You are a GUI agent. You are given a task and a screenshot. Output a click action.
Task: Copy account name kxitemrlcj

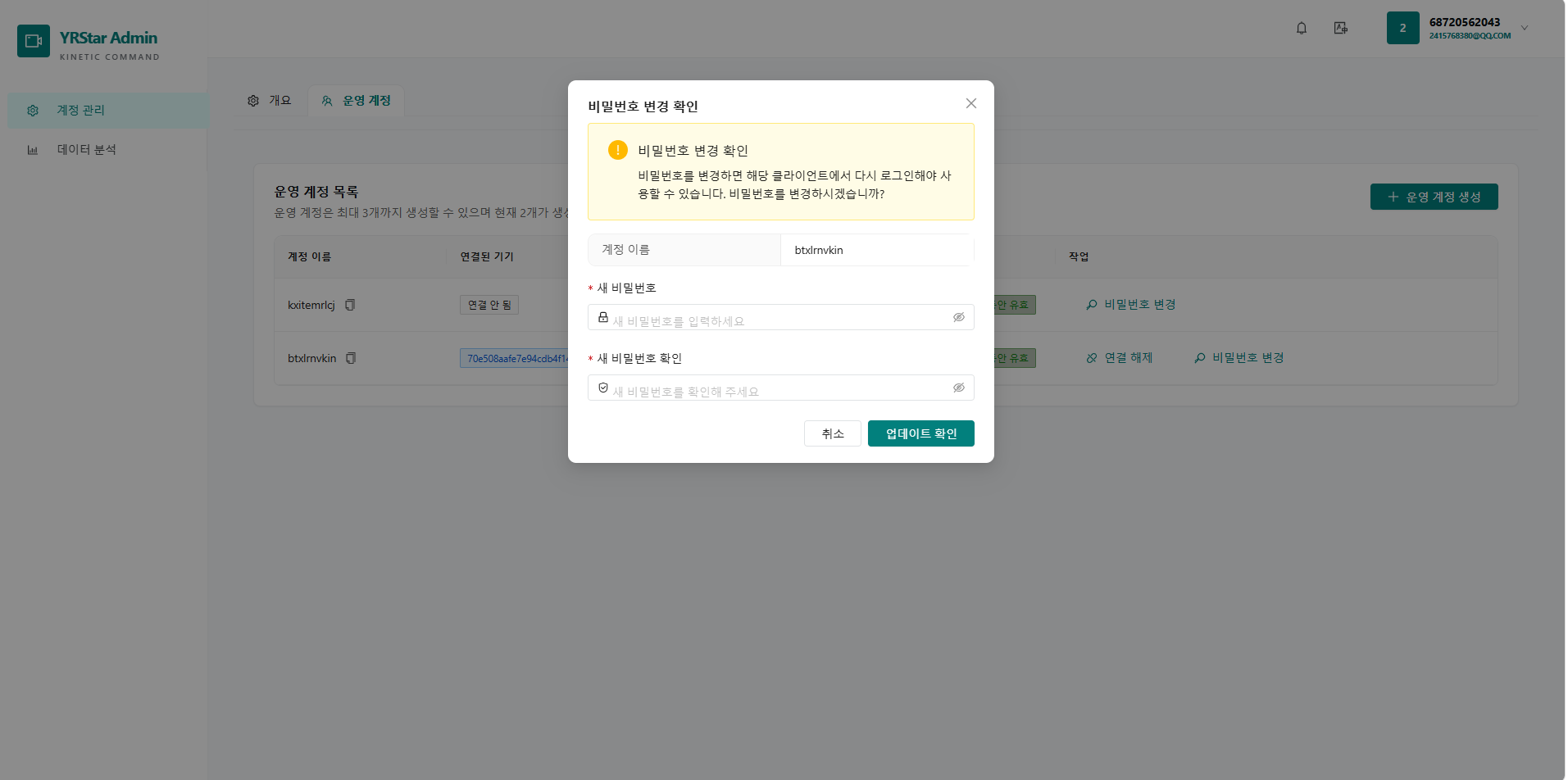pos(350,305)
